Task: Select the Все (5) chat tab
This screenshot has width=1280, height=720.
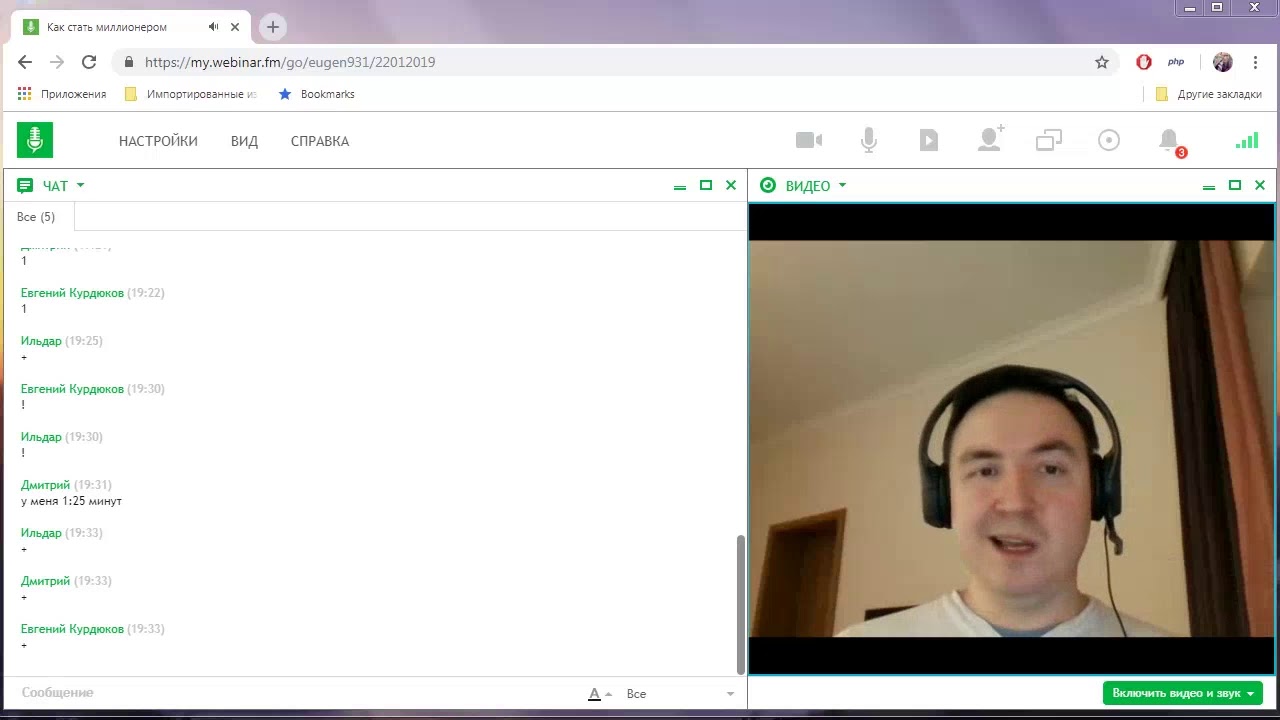Action: click(36, 217)
